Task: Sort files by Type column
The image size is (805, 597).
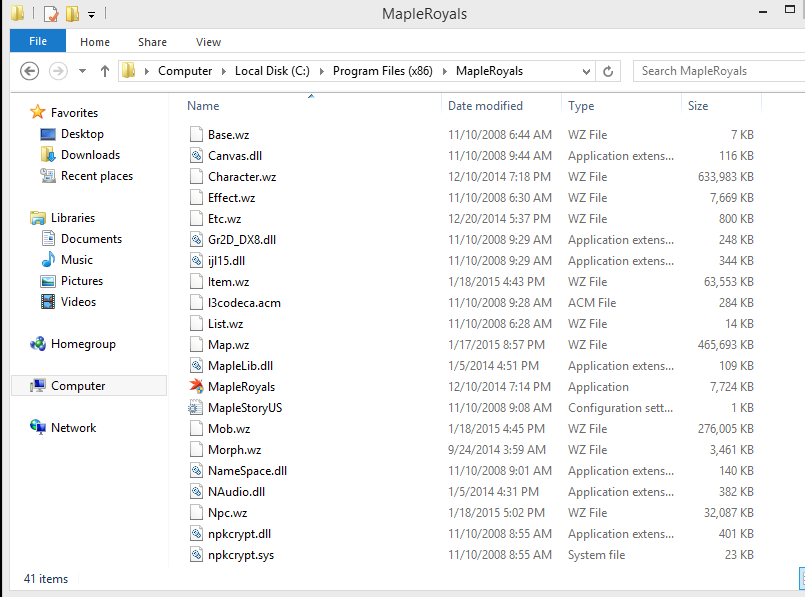Action: point(581,106)
